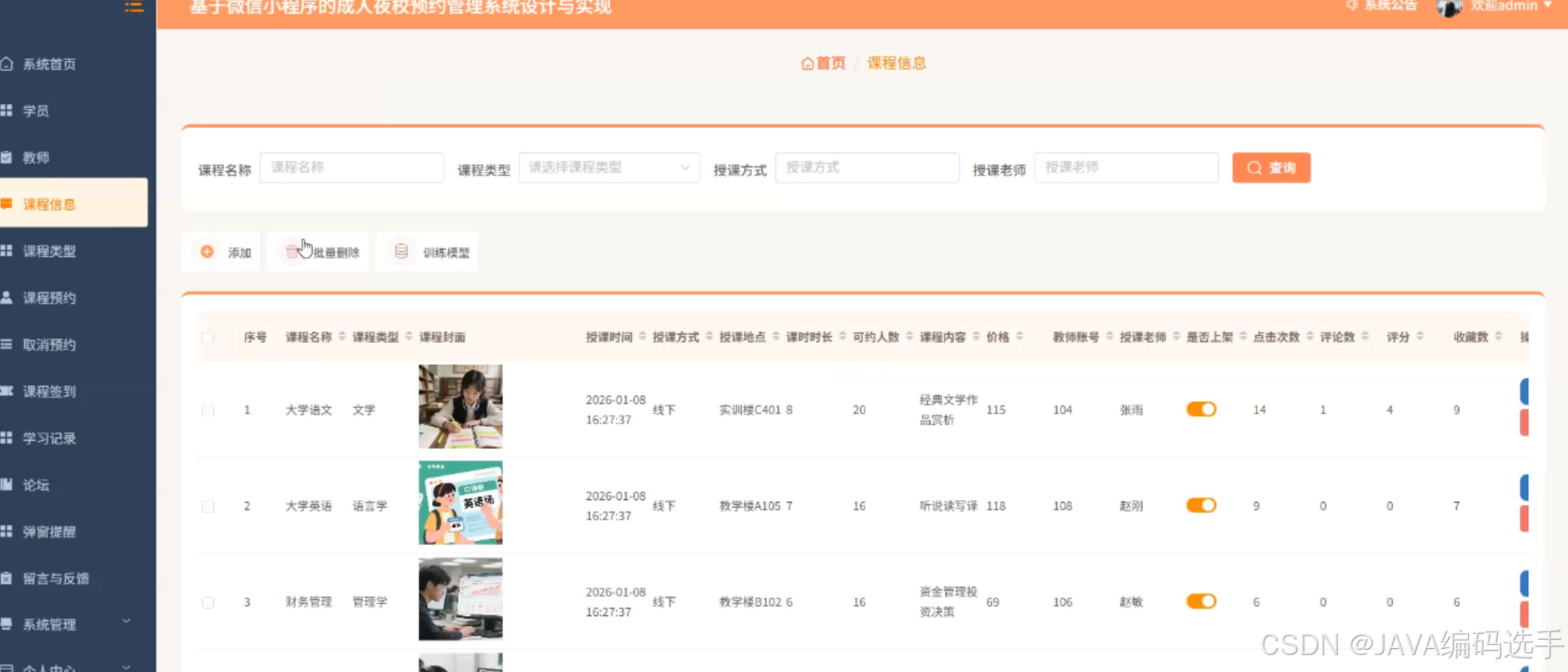Click the list icon beside 取消预约
The width and height of the screenshot is (1568, 672).
(x=7, y=344)
